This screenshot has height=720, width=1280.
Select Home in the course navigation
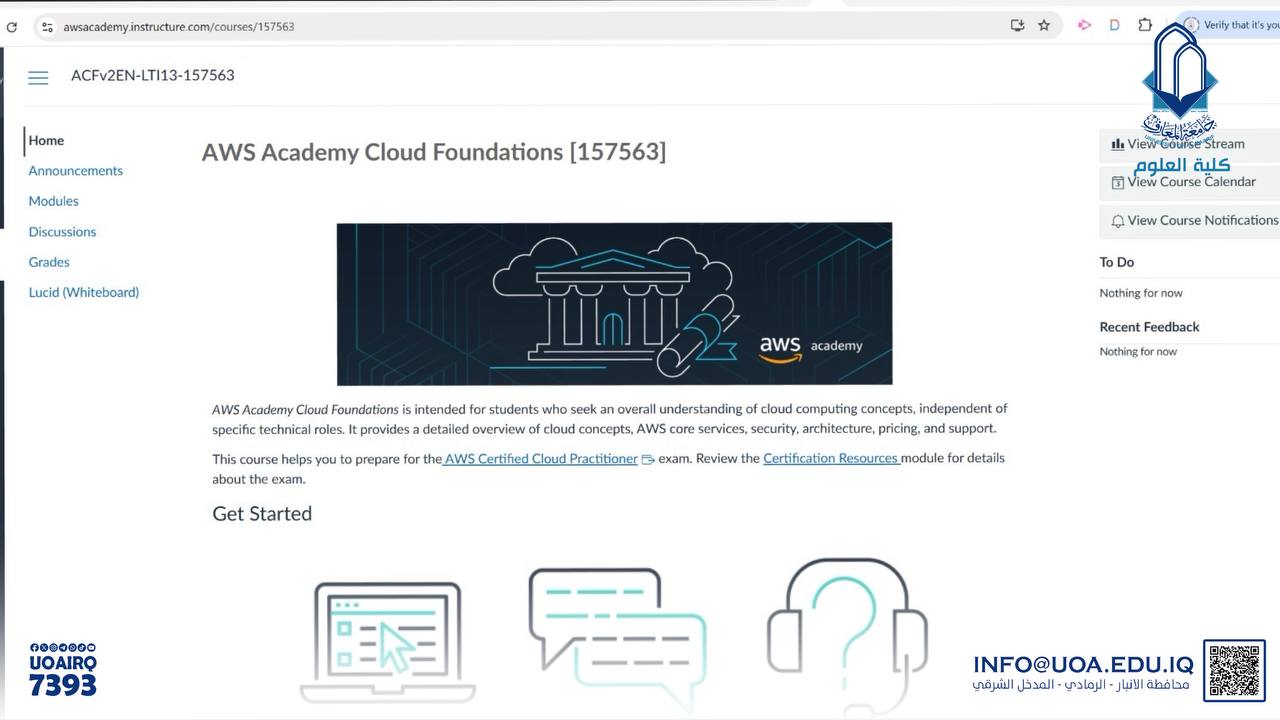coord(46,141)
